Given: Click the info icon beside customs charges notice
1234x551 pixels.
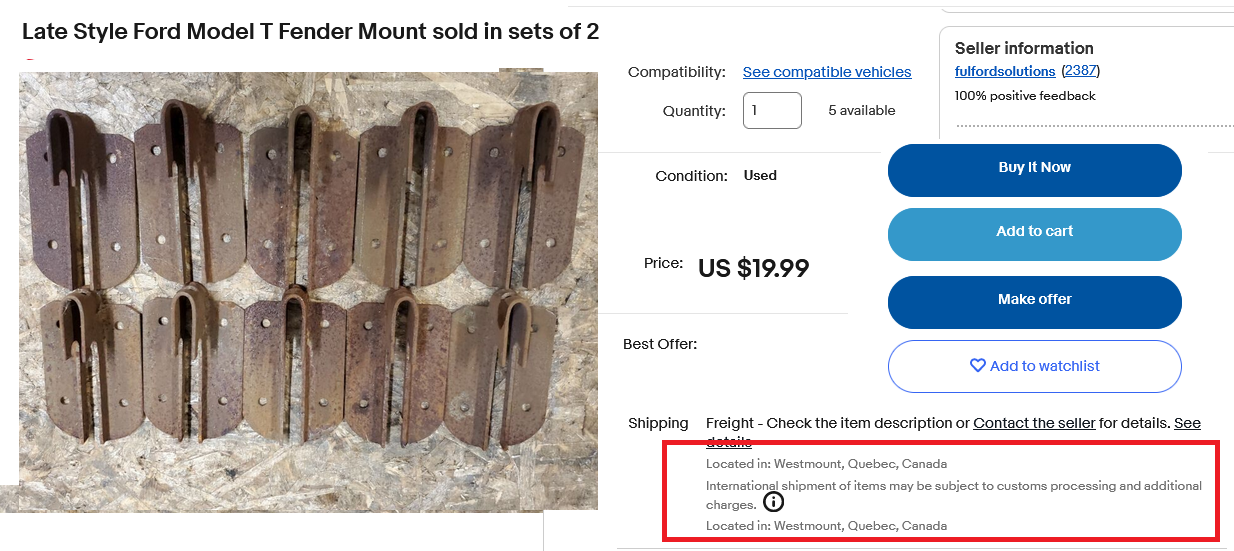Looking at the screenshot, I should point(773,502).
